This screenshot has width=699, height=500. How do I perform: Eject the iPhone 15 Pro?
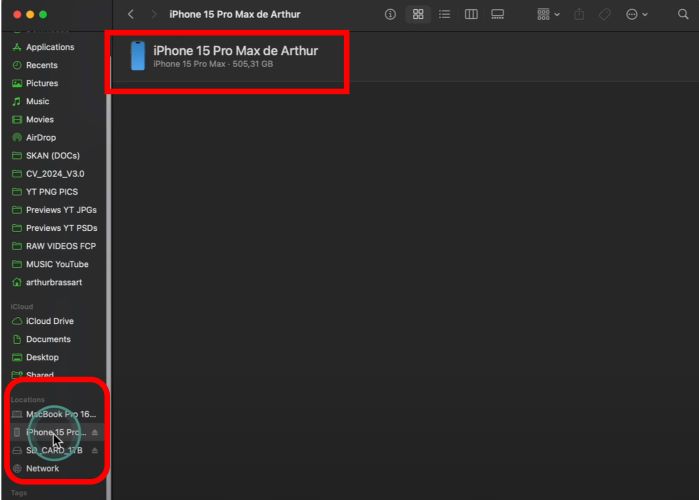tap(95, 432)
